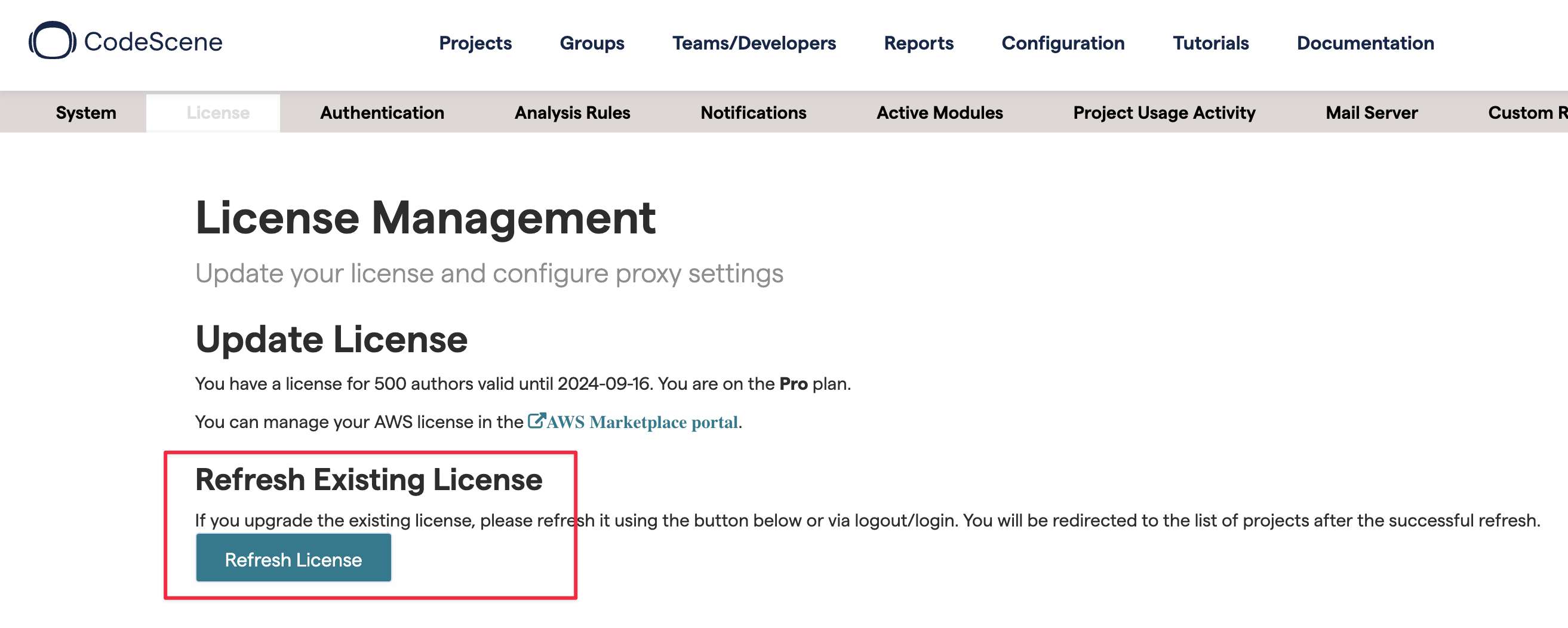Switch to the Mail Server tab
The image size is (1568, 628).
pyautogui.click(x=1372, y=113)
